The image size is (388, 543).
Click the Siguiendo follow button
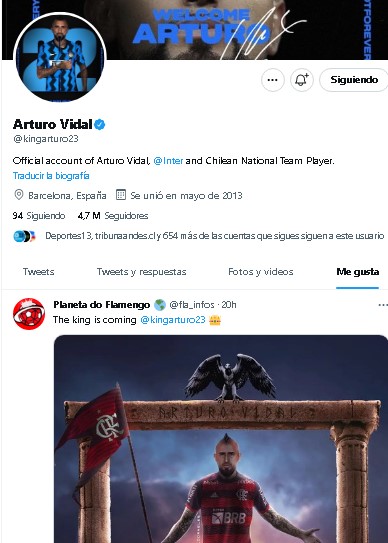tap(354, 80)
